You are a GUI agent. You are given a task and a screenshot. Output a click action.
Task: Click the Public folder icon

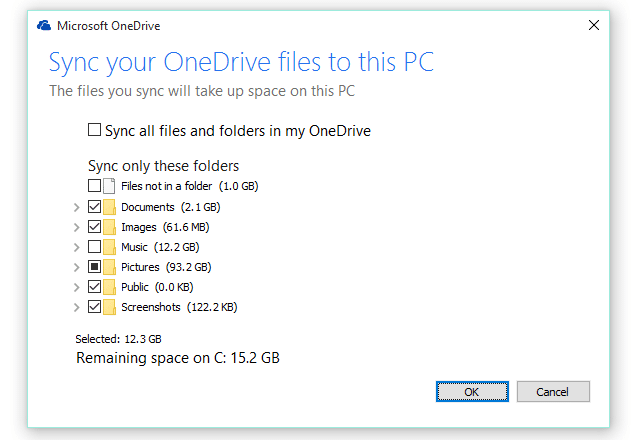pyautogui.click(x=109, y=287)
